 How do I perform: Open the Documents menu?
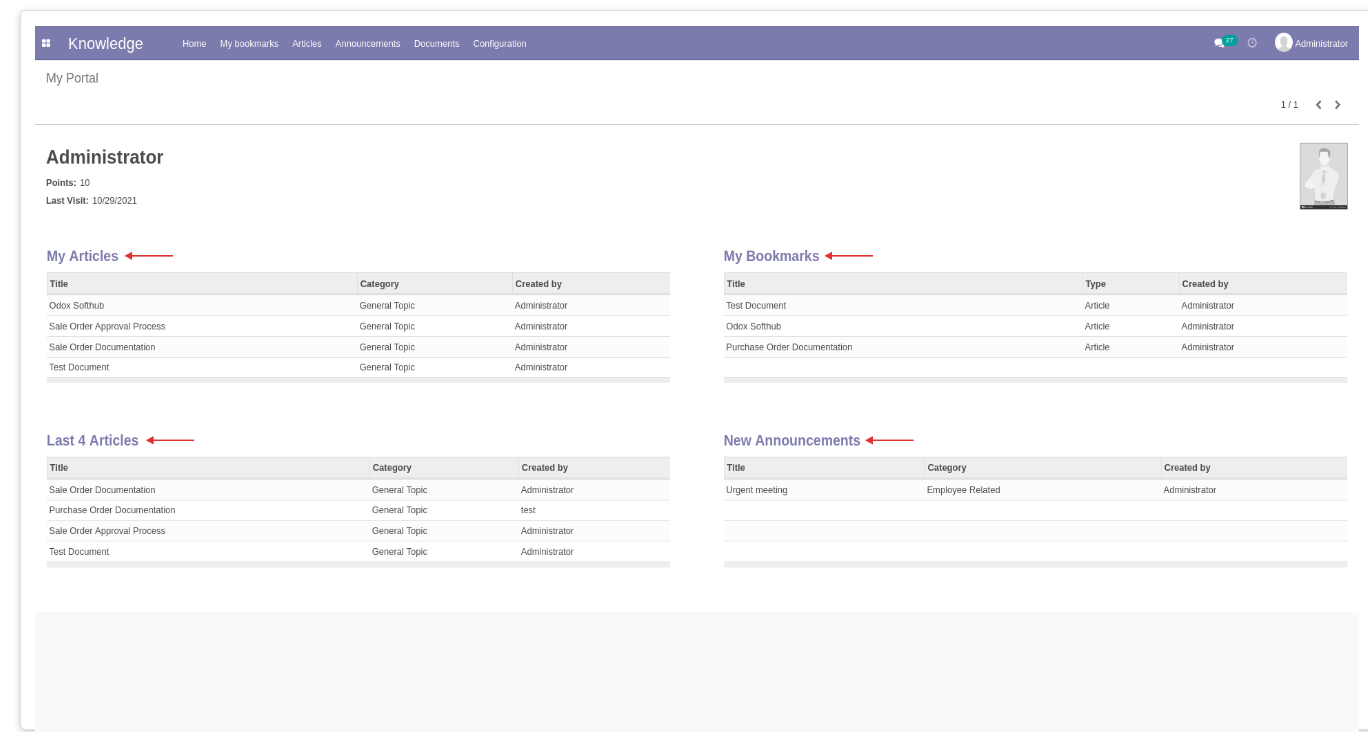[x=437, y=44]
